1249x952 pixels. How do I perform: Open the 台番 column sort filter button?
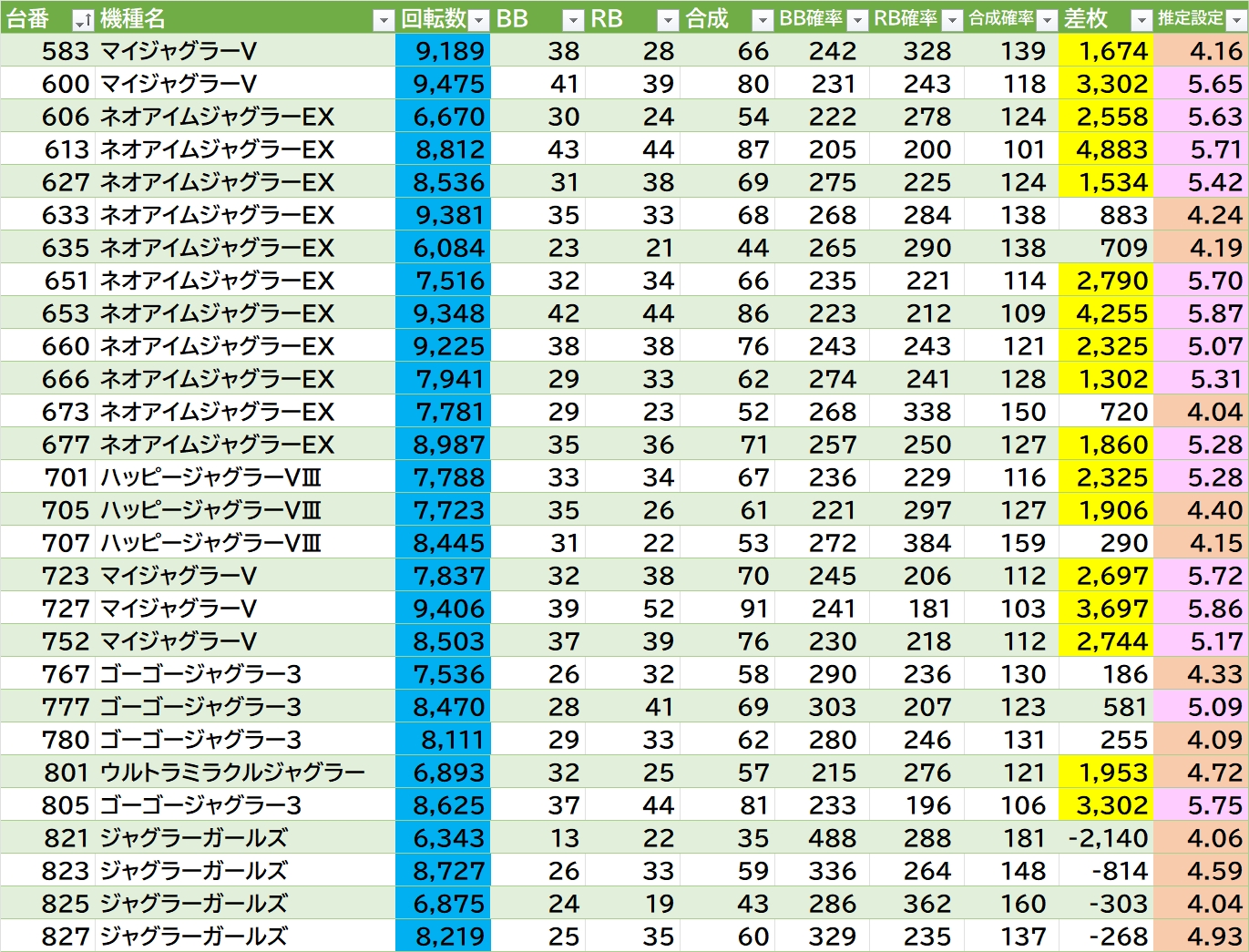coord(82,20)
